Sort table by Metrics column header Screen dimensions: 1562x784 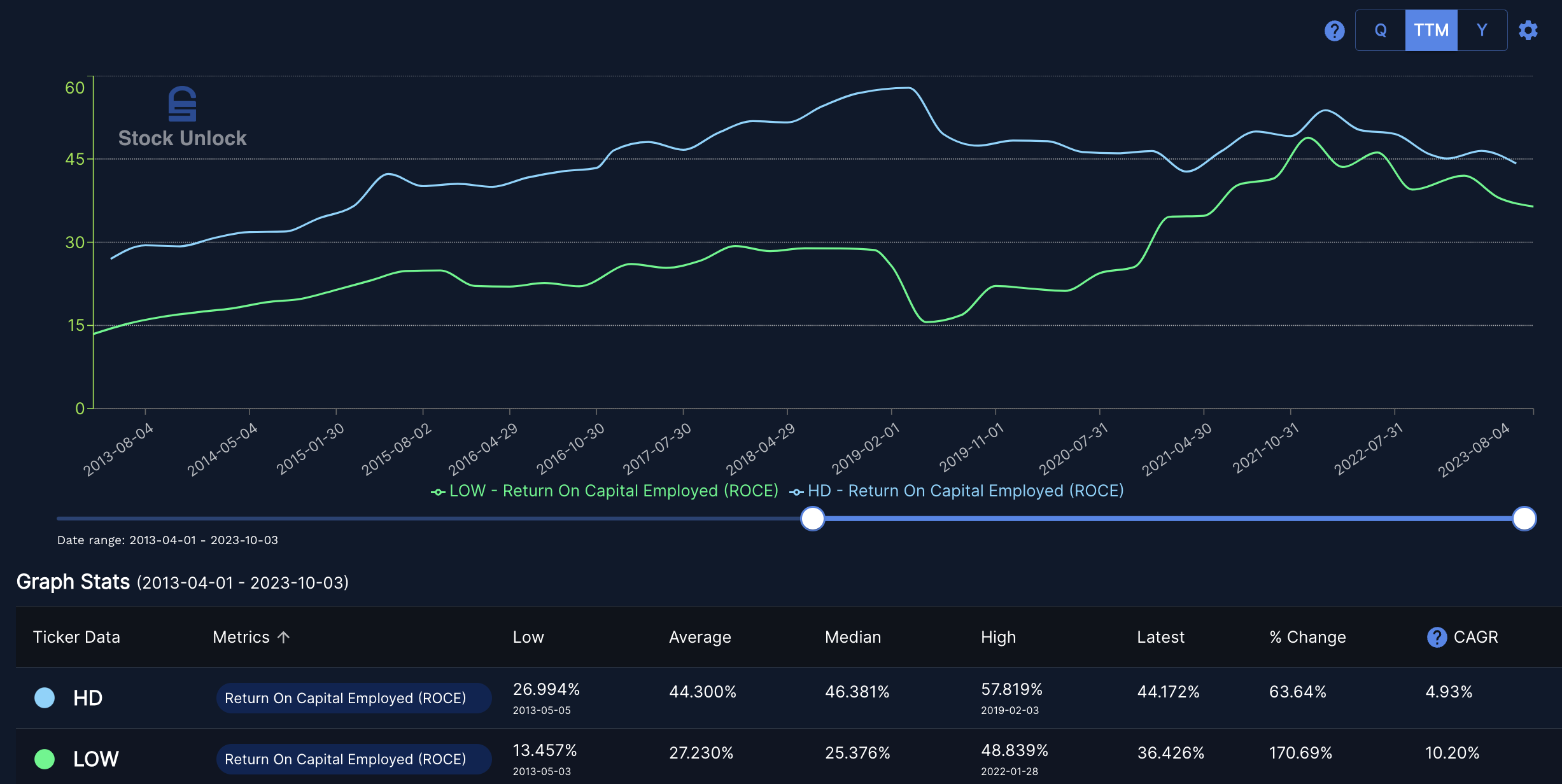241,637
